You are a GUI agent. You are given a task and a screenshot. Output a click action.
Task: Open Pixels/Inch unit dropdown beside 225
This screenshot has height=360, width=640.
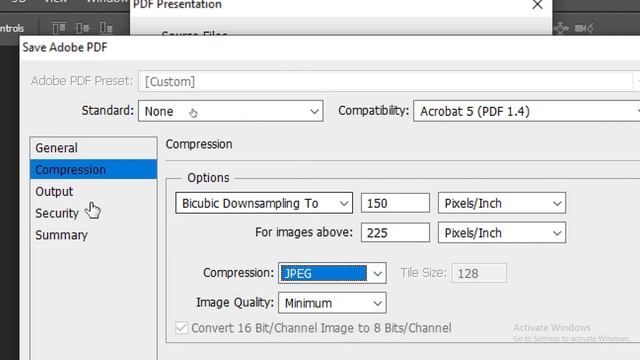click(502, 233)
